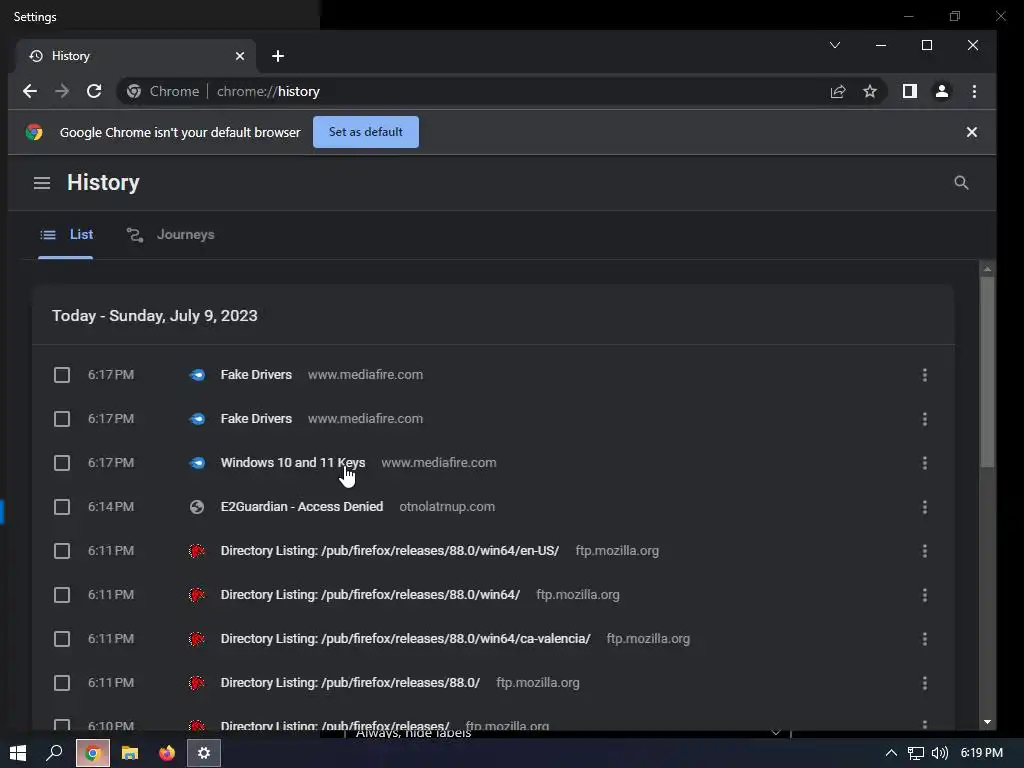Go back using the browser back arrow
Viewport: 1024px width, 768px height.
pyautogui.click(x=30, y=91)
